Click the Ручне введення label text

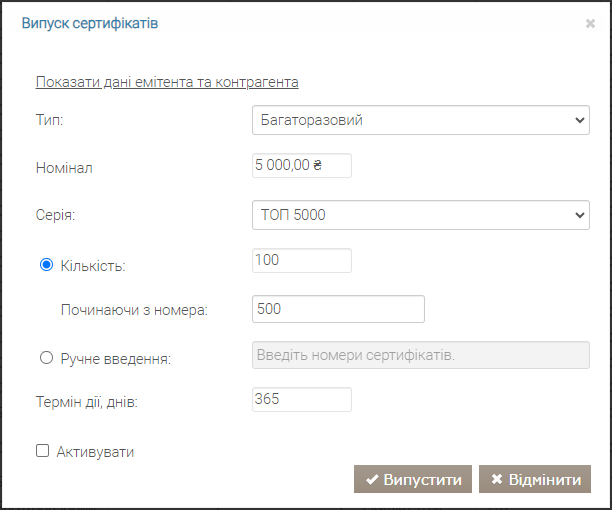[x=116, y=359]
